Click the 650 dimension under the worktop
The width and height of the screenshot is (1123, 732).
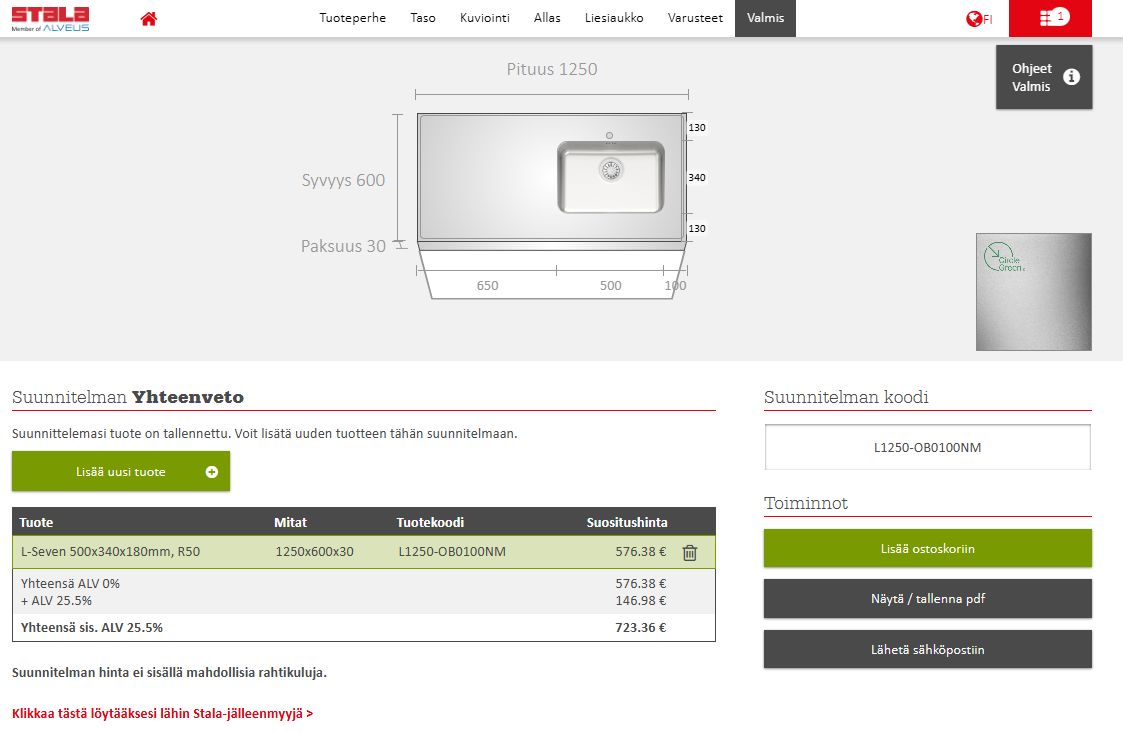(487, 286)
